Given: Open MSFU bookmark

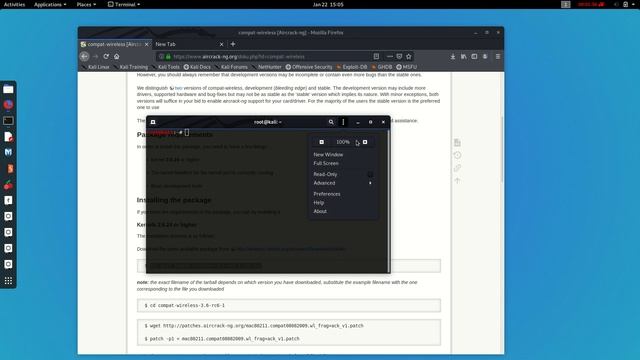Looking at the screenshot, I should [x=407, y=67].
